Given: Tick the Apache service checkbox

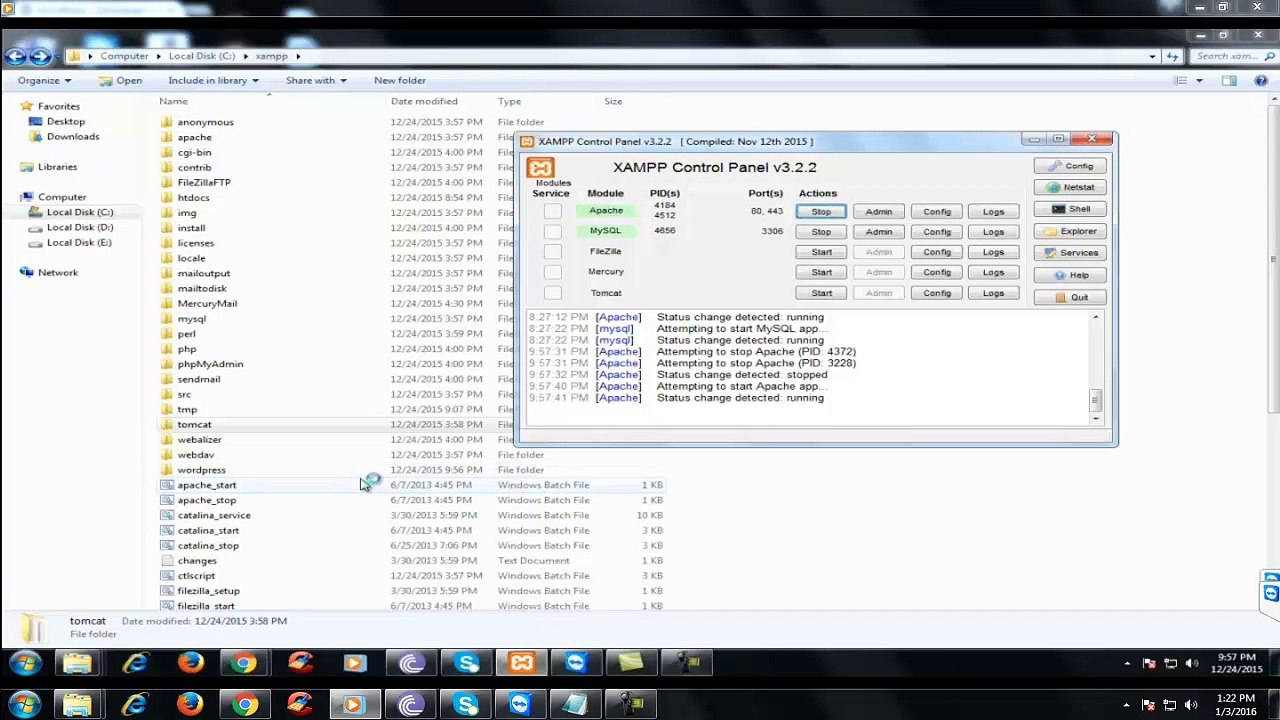Looking at the screenshot, I should click(552, 211).
